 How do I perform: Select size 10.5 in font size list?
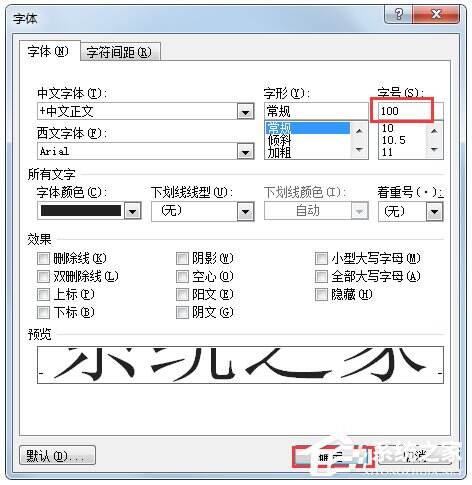tap(402, 140)
